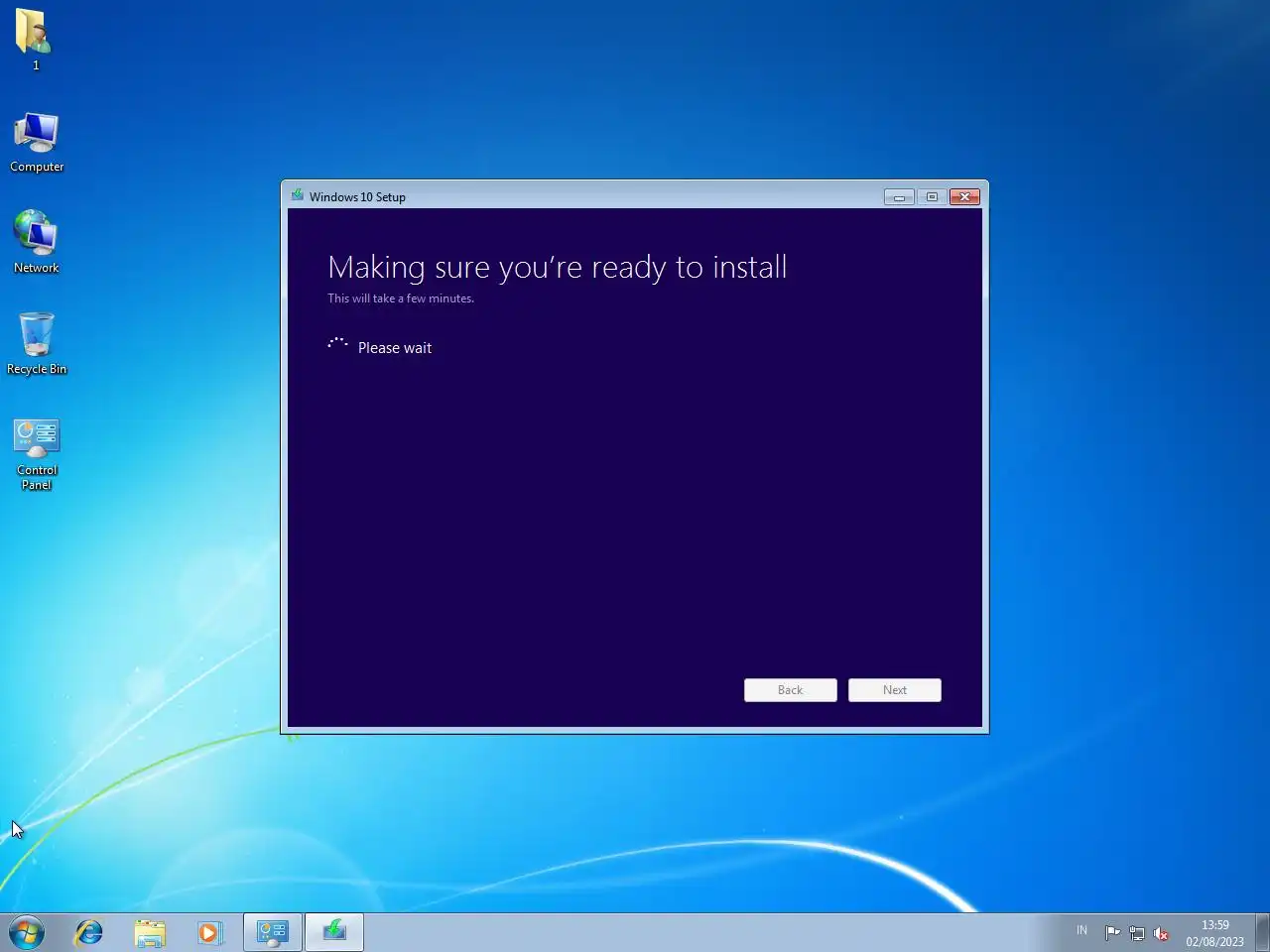Screen dimensions: 1270x952
Task: Open the Control Panel desktop icon
Action: click(x=37, y=453)
